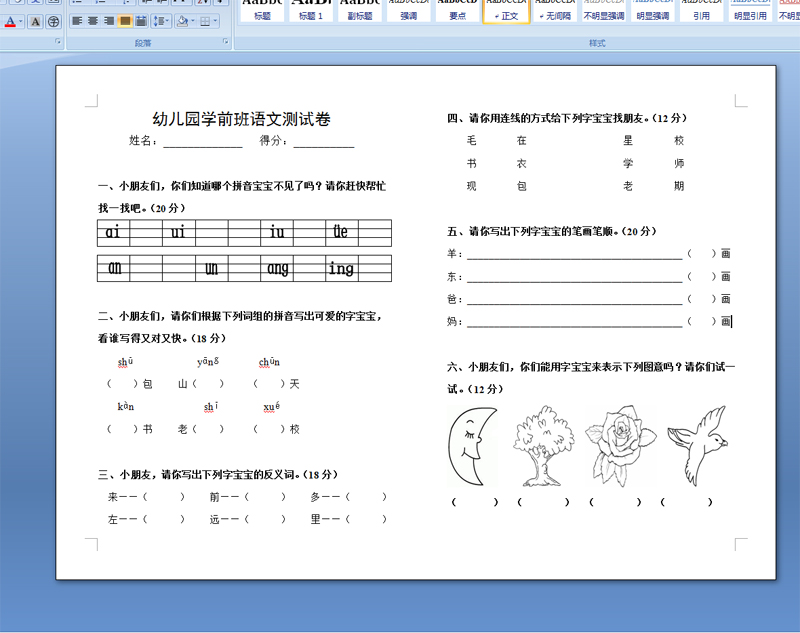Align text right
This screenshot has height=633, width=800.
pos(109,21)
